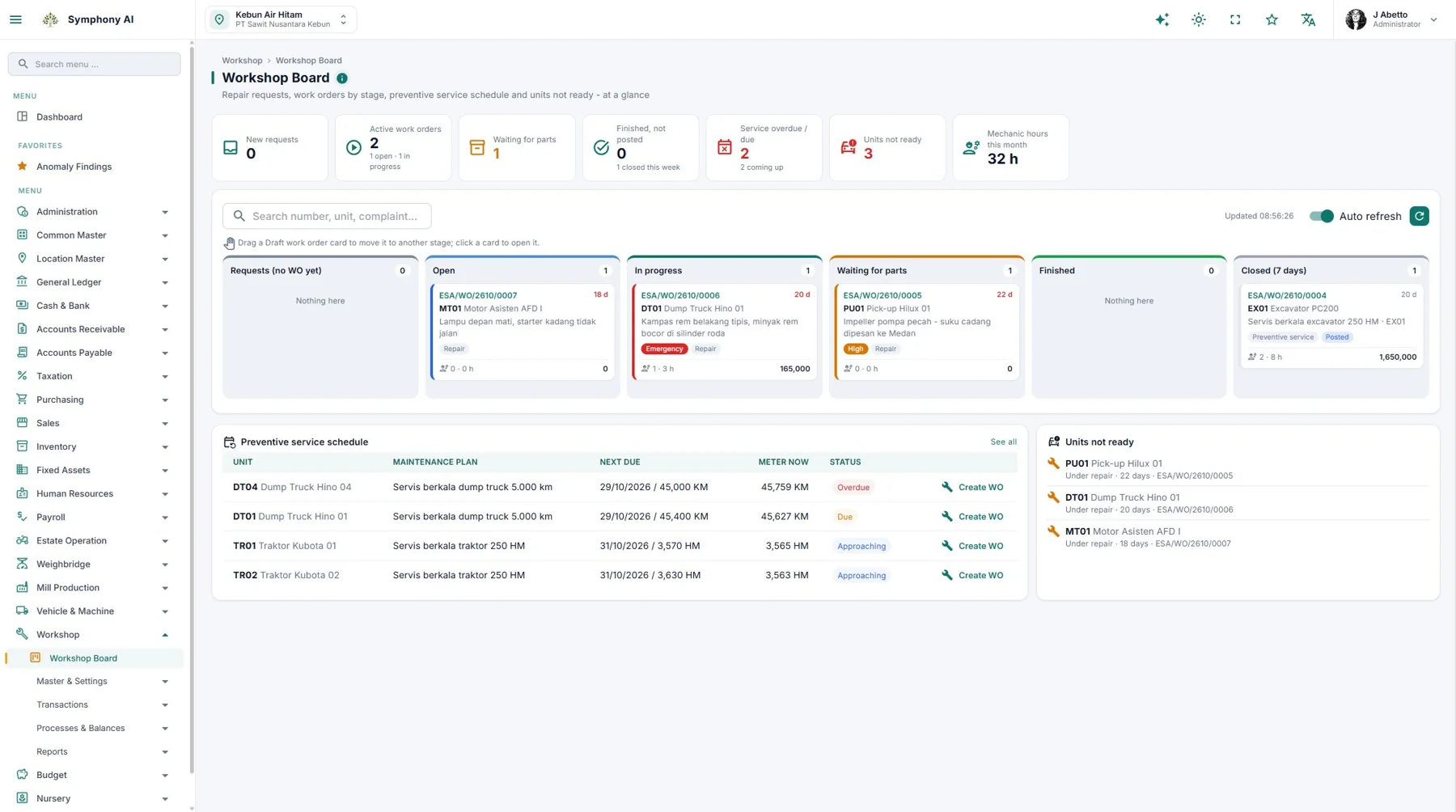Click the Overdue status badge for DT04
The image size is (1456, 812).
coord(853,488)
